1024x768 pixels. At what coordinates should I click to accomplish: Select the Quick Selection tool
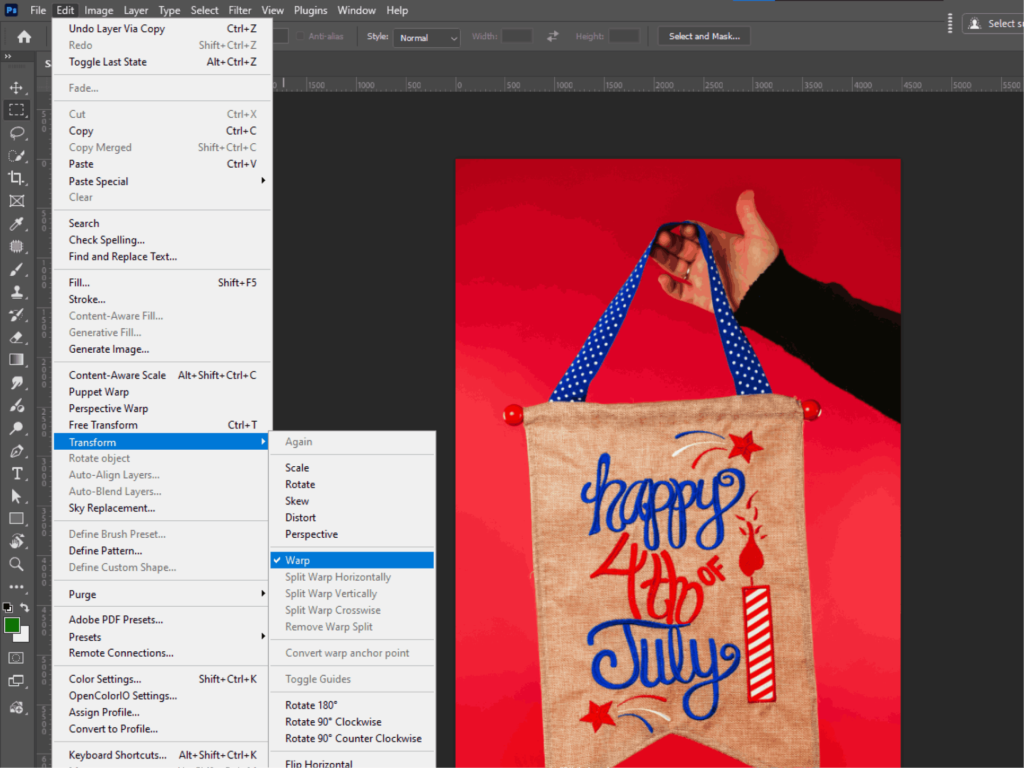(16, 155)
